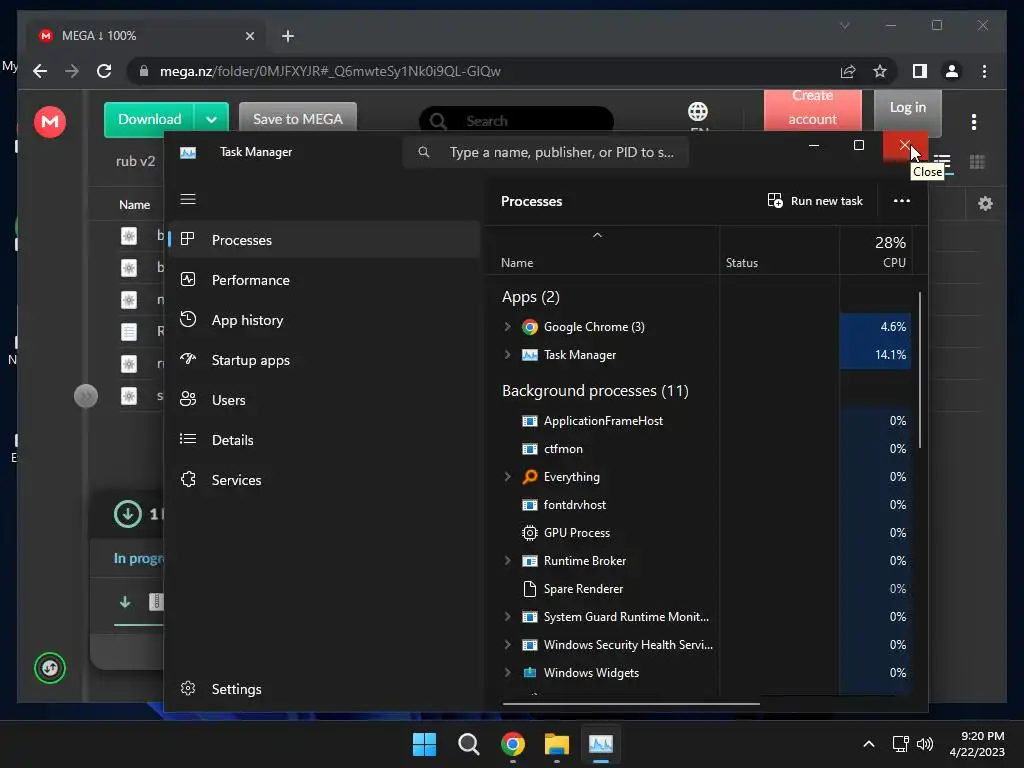This screenshot has width=1024, height=768.
Task: Expand the Everything background process
Action: 507,477
